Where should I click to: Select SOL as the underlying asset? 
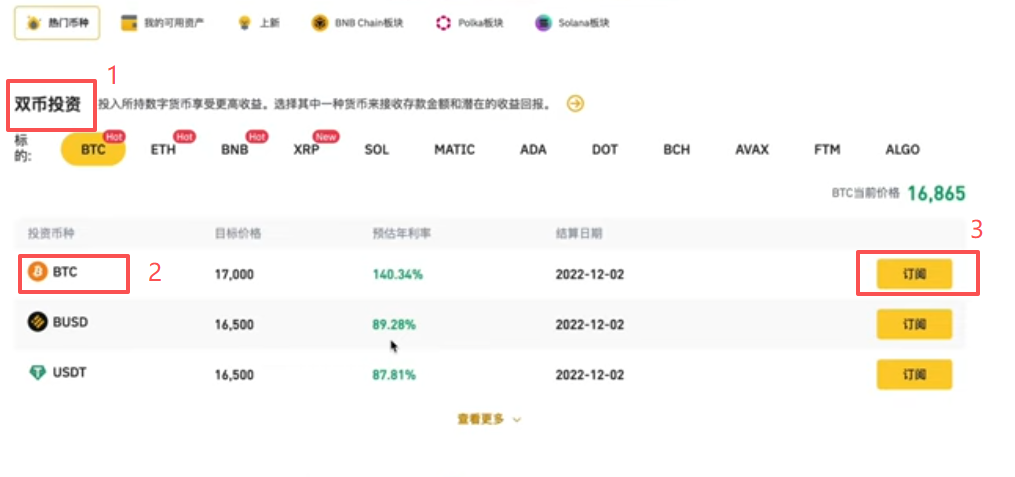coord(377,150)
